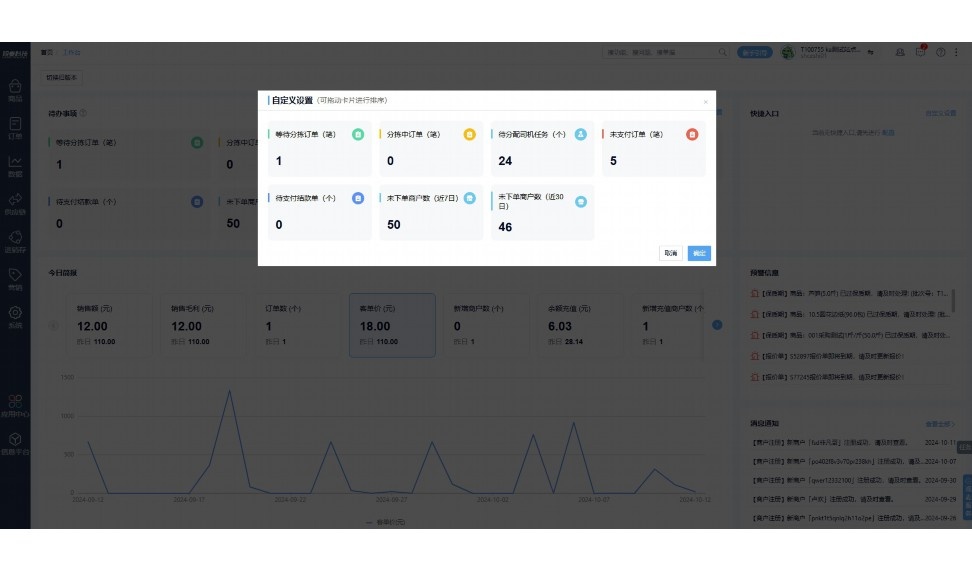Focus the header search input field
The image size is (972, 571).
(x=660, y=52)
